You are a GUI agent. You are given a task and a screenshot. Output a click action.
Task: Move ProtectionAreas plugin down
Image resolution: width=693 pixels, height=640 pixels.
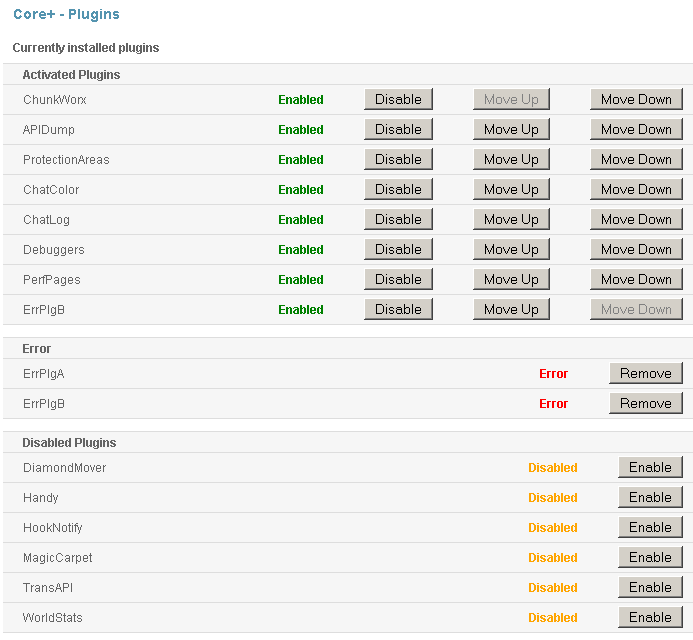pos(636,159)
